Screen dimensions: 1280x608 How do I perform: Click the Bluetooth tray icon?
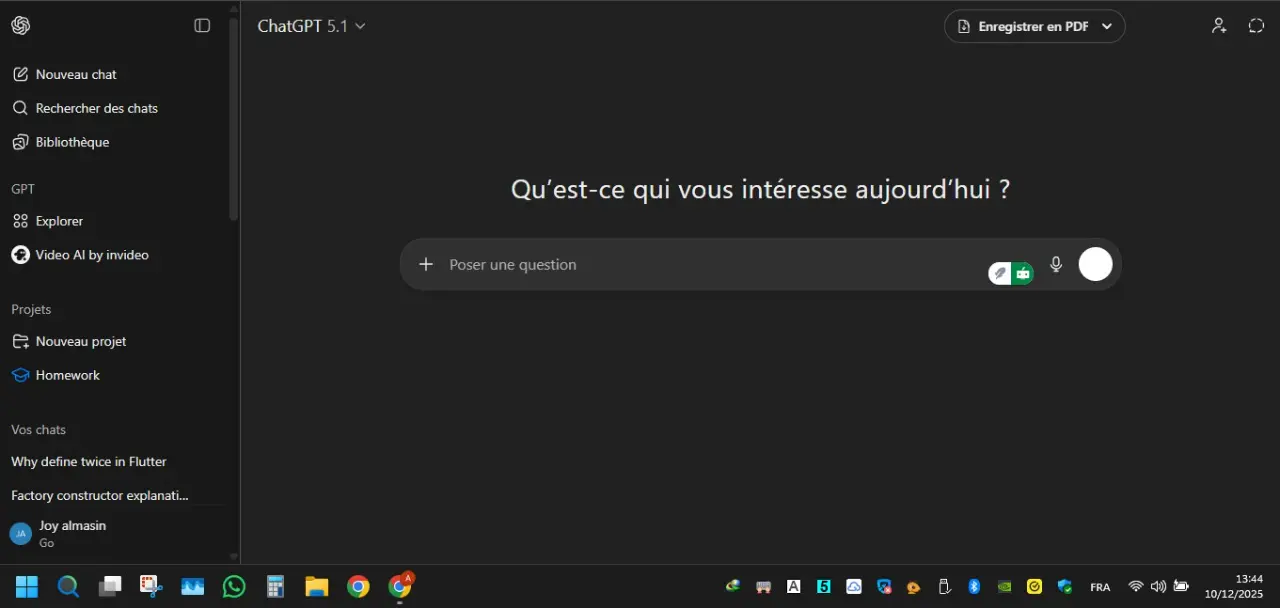pyautogui.click(x=974, y=587)
